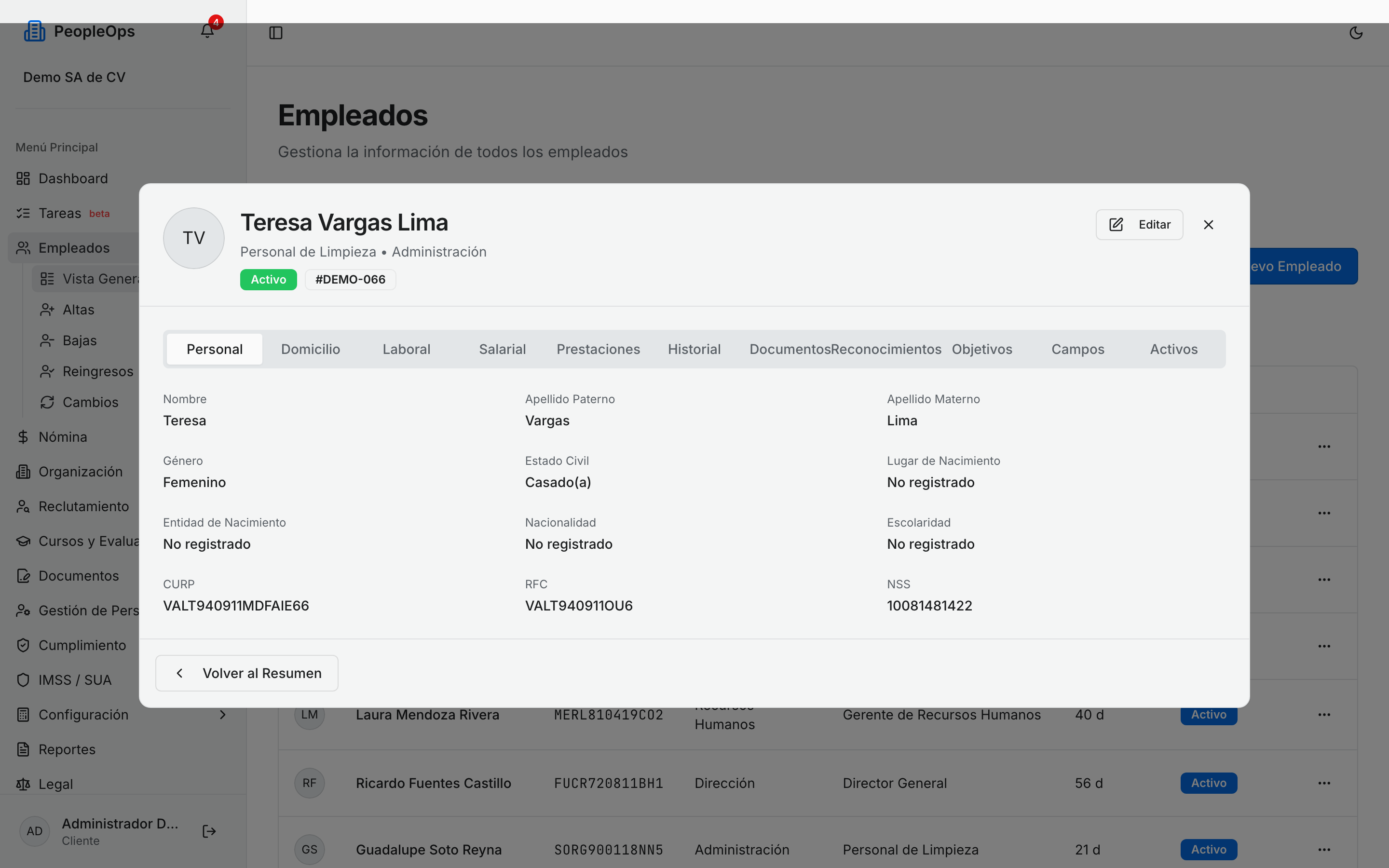Screen dimensions: 1389x868
Task: Open Tareas beta menu item
Action: pyautogui.click(x=73, y=213)
